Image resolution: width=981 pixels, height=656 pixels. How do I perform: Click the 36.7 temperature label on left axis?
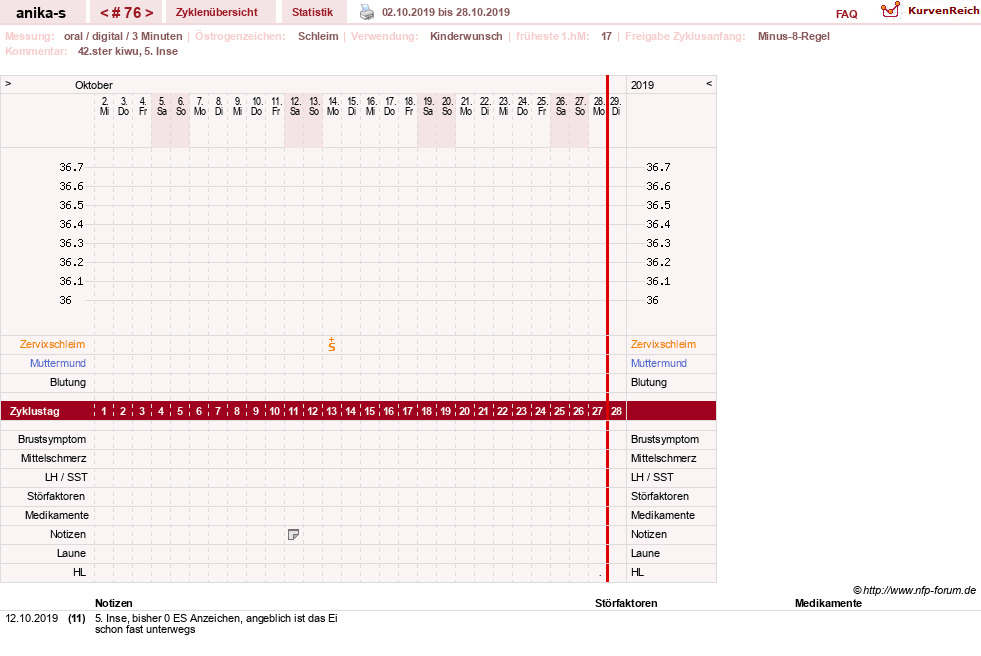(x=71, y=168)
